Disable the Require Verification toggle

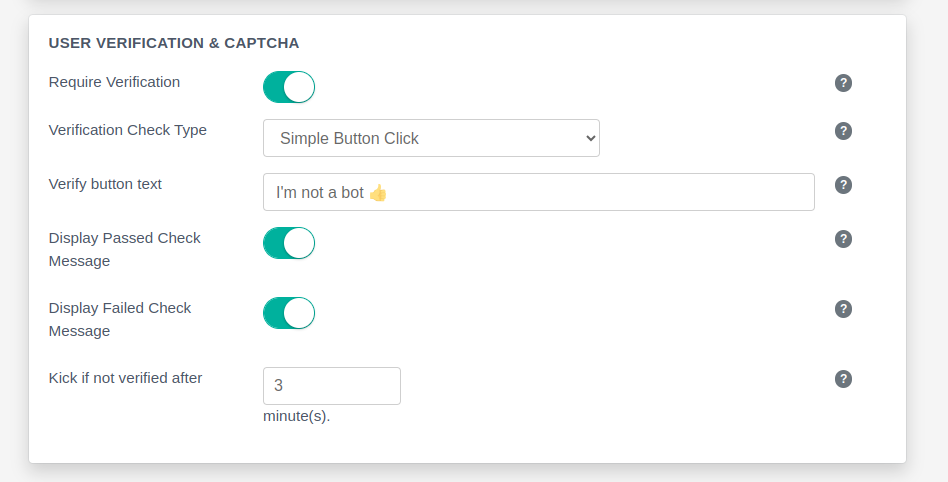(289, 87)
